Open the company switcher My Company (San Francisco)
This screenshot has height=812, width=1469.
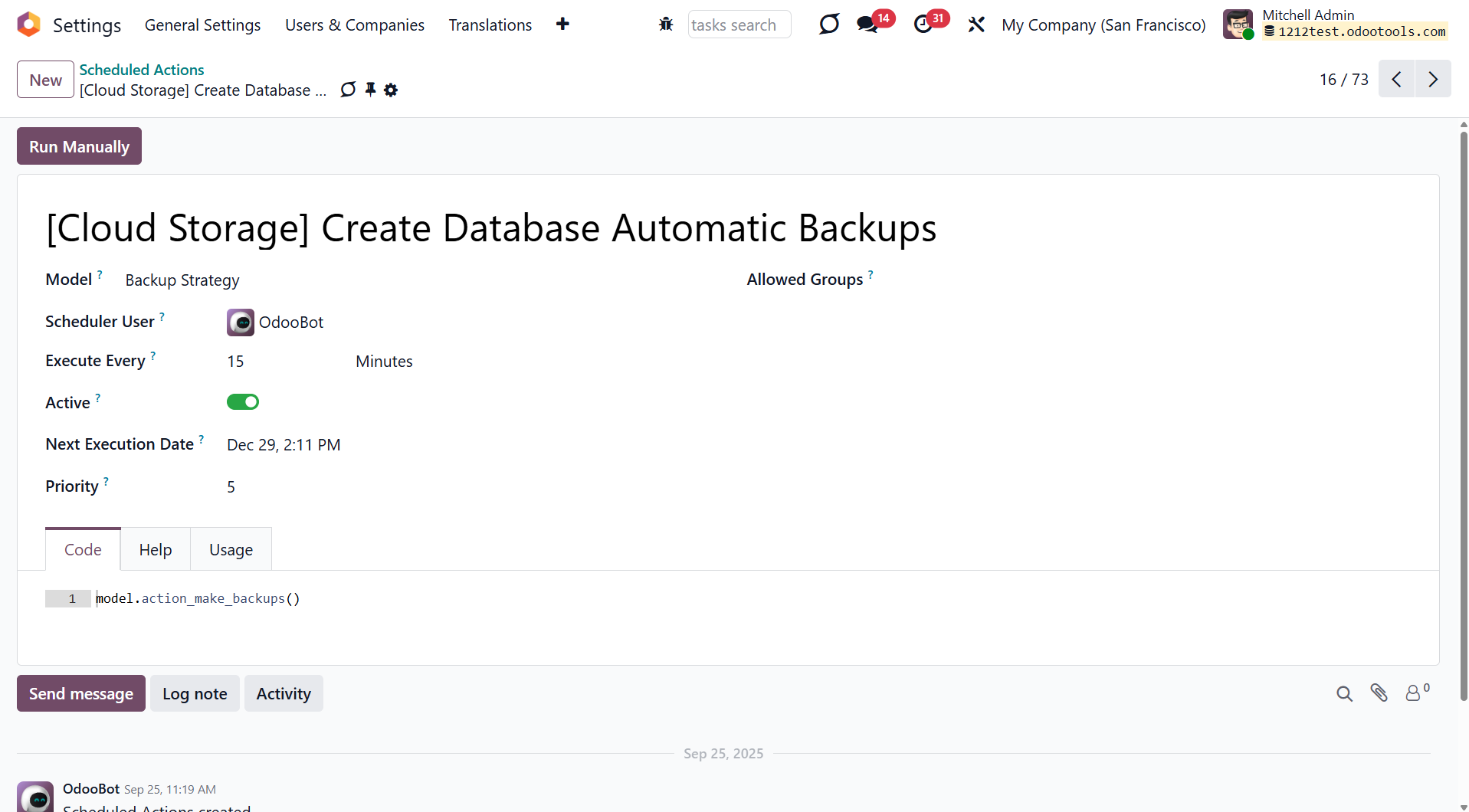pos(1103,25)
